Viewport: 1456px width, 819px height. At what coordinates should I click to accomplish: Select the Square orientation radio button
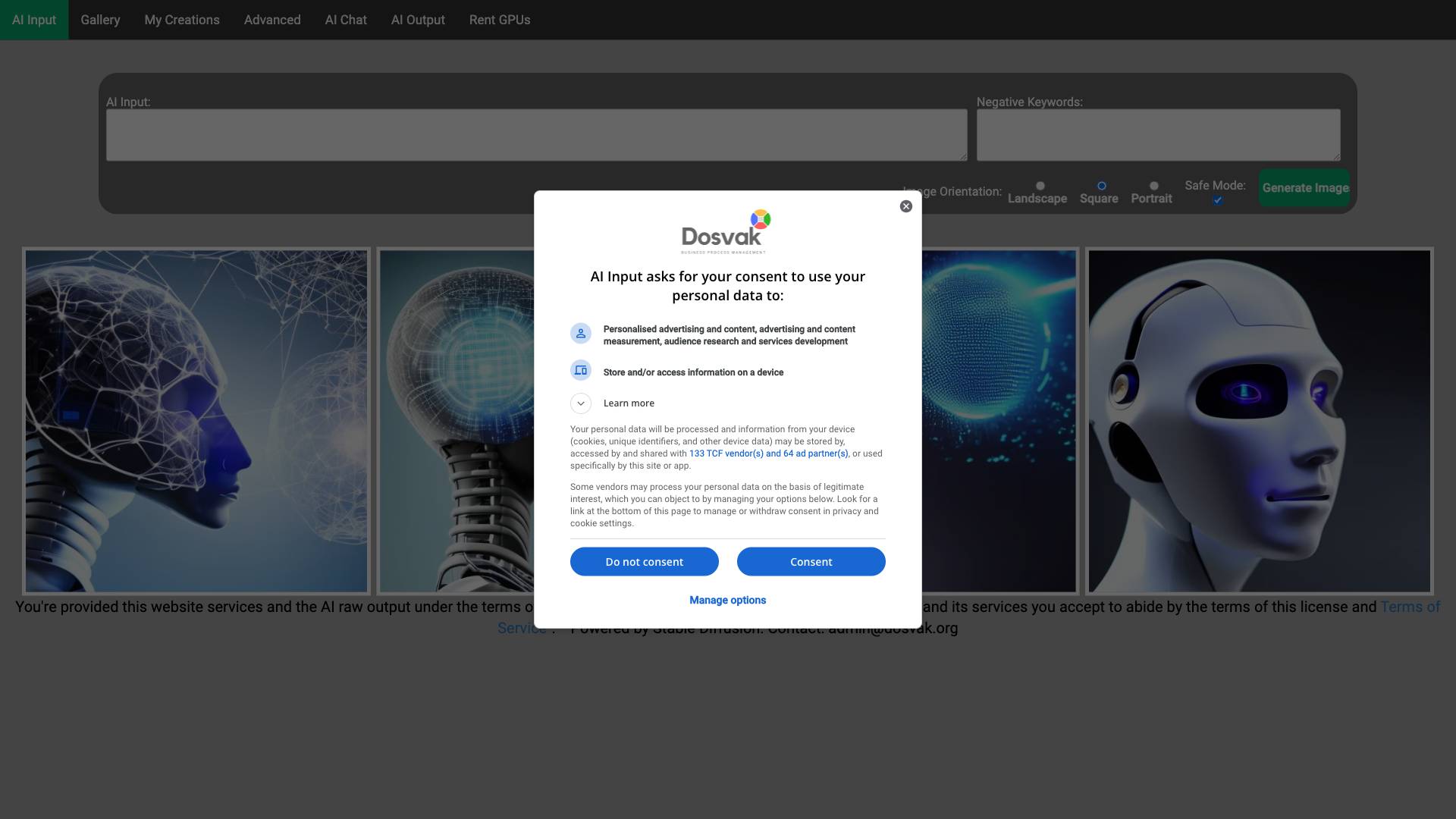click(x=1101, y=186)
